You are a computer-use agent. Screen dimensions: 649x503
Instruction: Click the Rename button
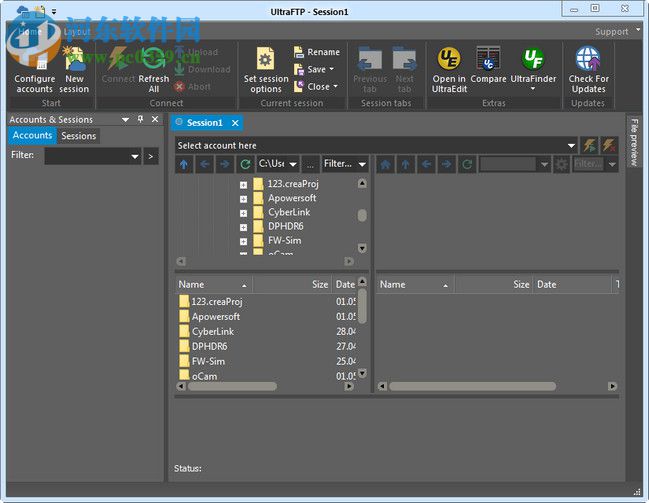(315, 52)
